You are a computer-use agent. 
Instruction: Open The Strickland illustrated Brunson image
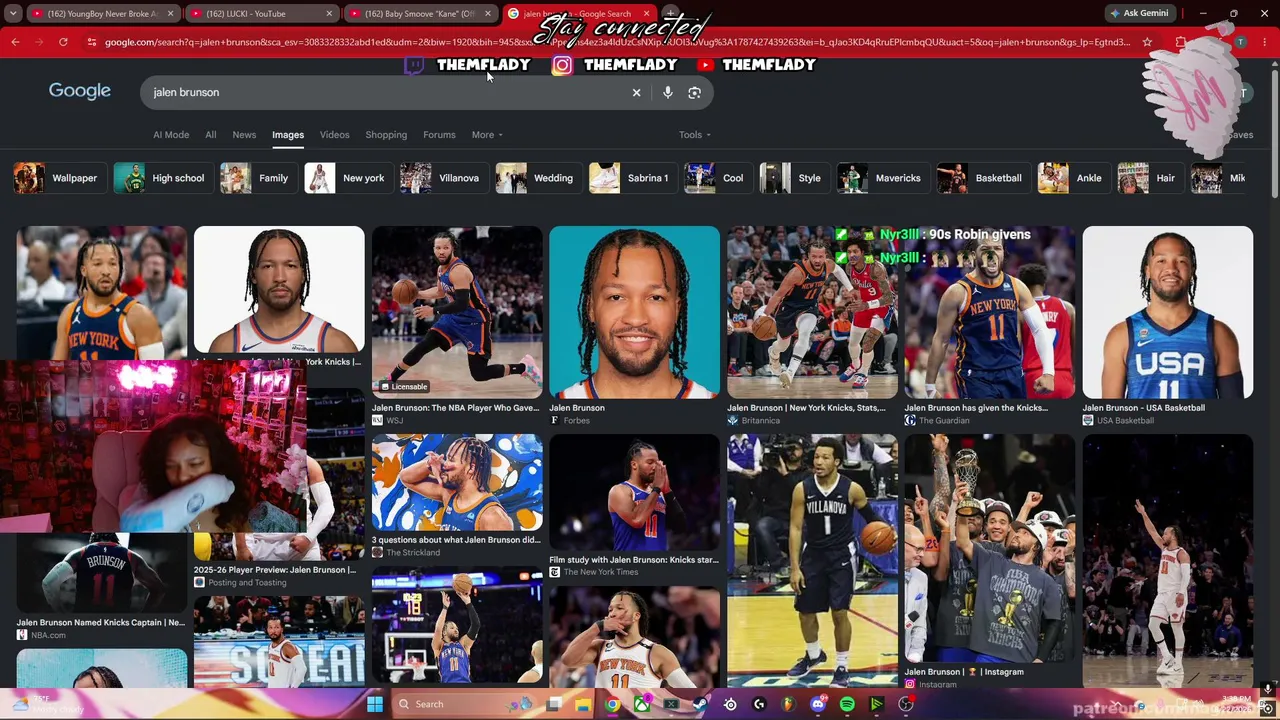click(x=457, y=482)
